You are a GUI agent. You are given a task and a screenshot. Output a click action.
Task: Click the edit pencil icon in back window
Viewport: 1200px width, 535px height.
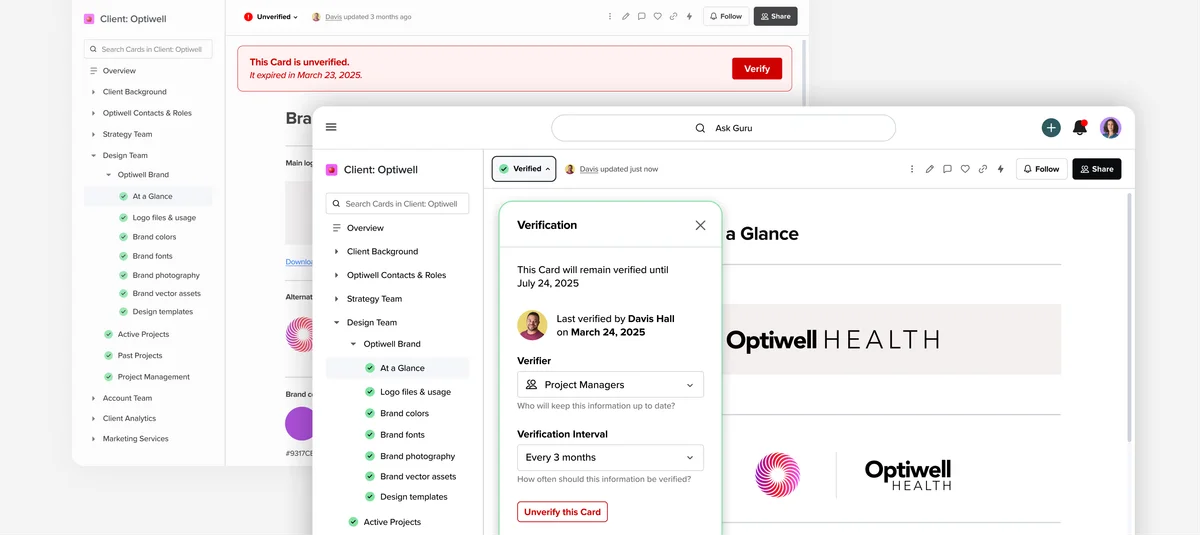click(x=626, y=16)
